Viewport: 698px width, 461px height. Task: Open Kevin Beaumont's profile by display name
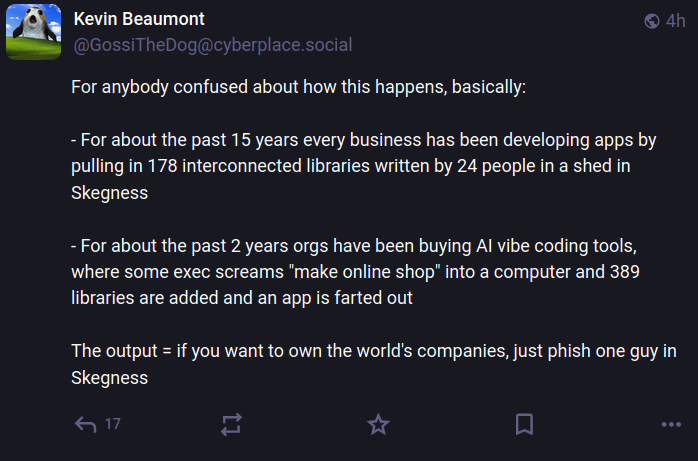click(140, 21)
